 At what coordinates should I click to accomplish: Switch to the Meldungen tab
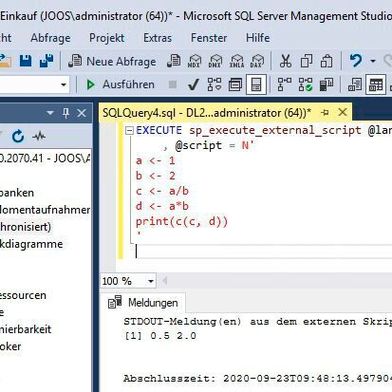(x=143, y=303)
